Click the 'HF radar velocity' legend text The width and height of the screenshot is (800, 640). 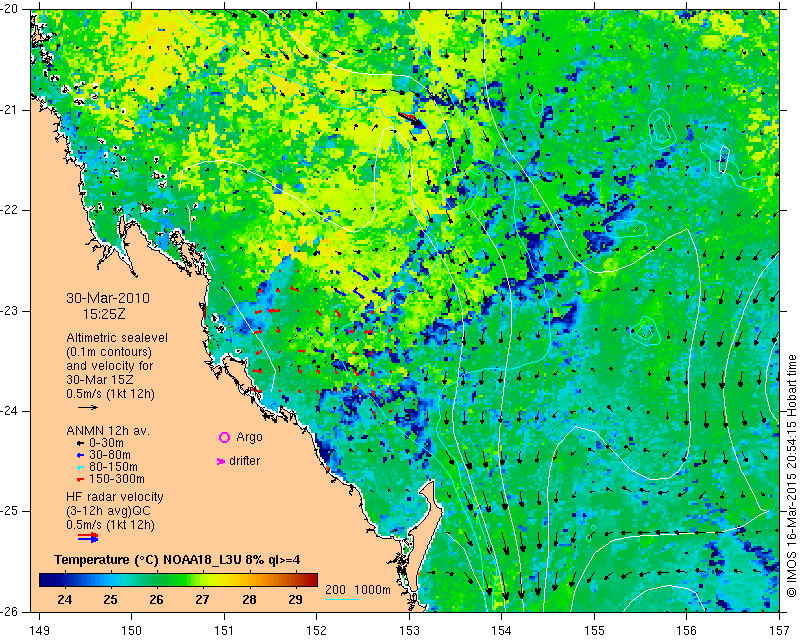coord(115,497)
